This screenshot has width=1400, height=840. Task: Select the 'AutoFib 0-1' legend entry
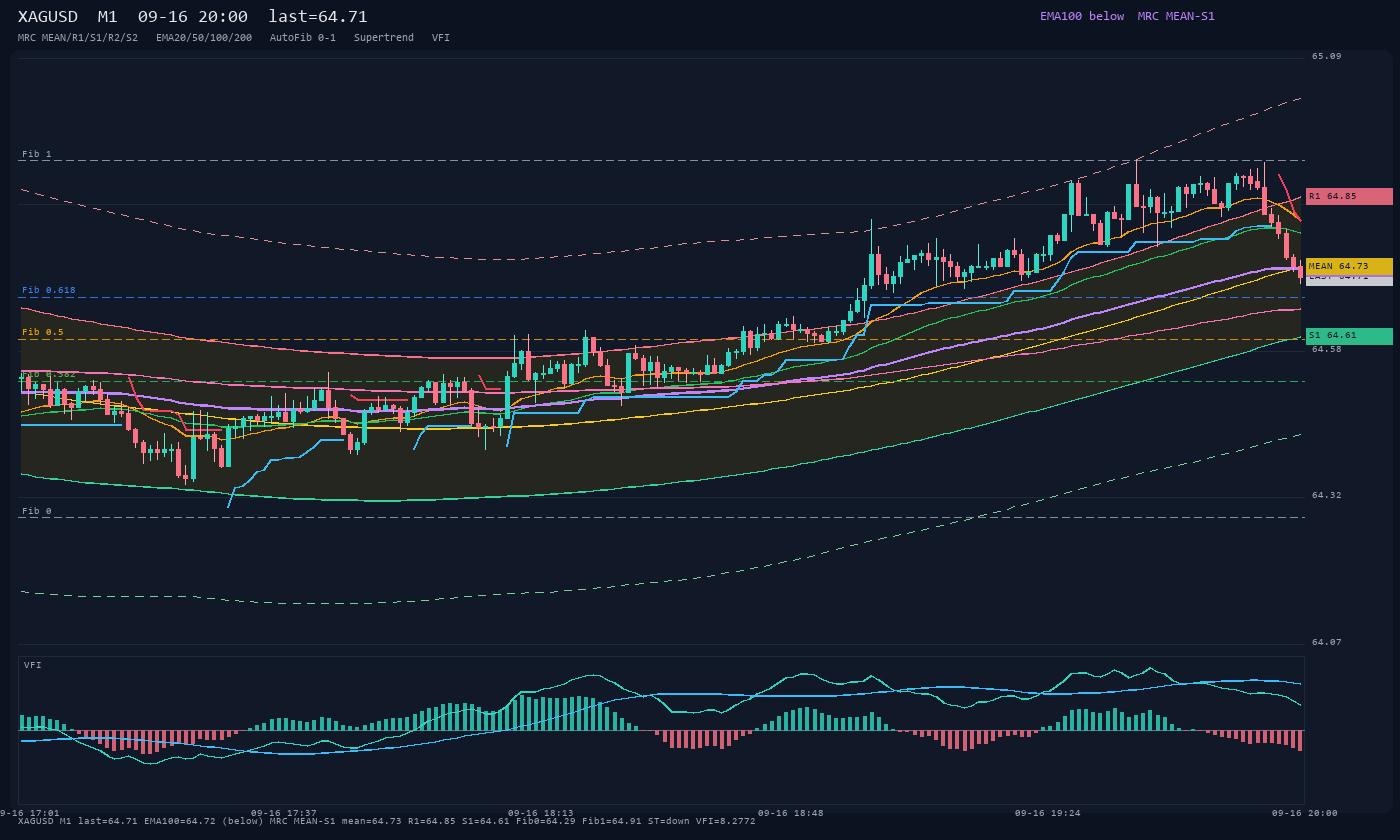pyautogui.click(x=303, y=38)
